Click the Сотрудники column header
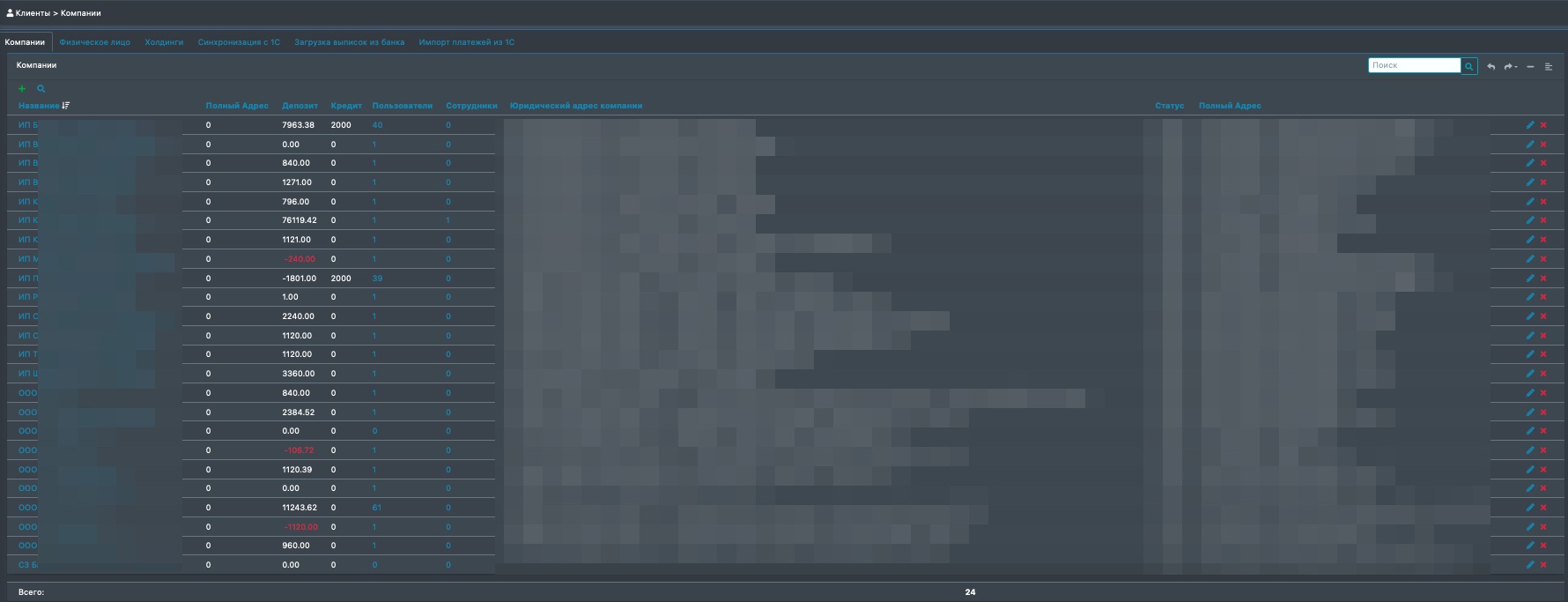 click(x=472, y=106)
